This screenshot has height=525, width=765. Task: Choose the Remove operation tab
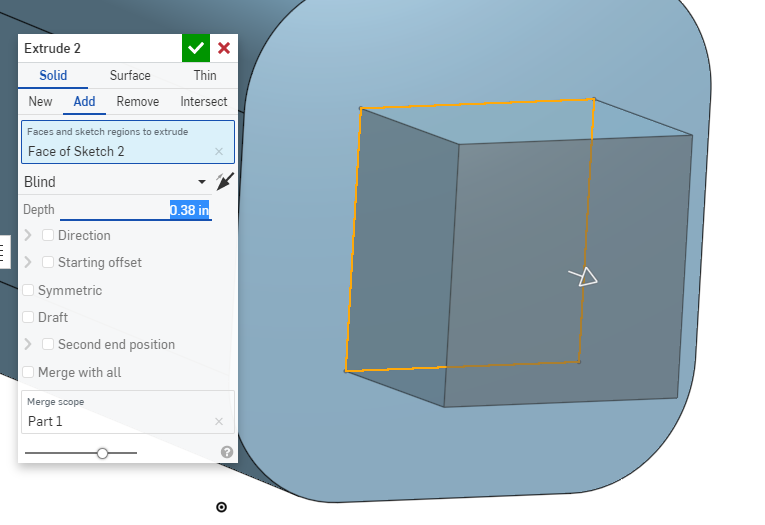click(138, 101)
